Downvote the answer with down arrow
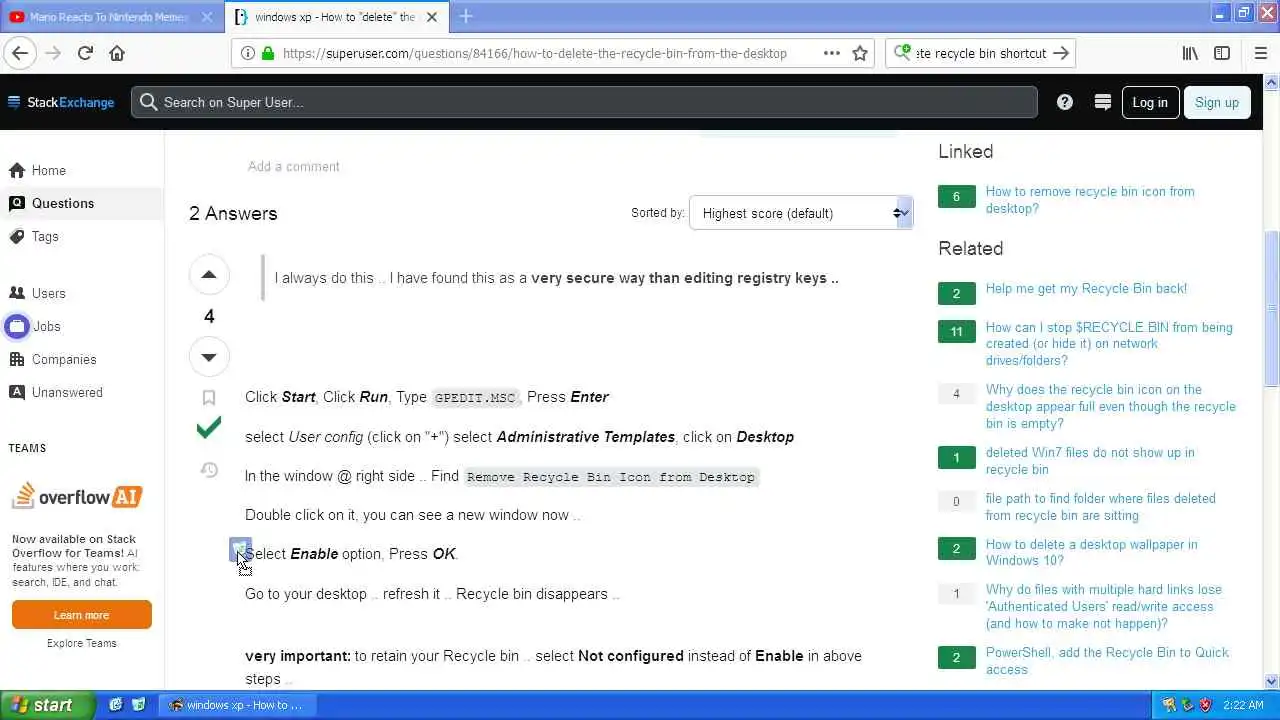 coord(209,357)
